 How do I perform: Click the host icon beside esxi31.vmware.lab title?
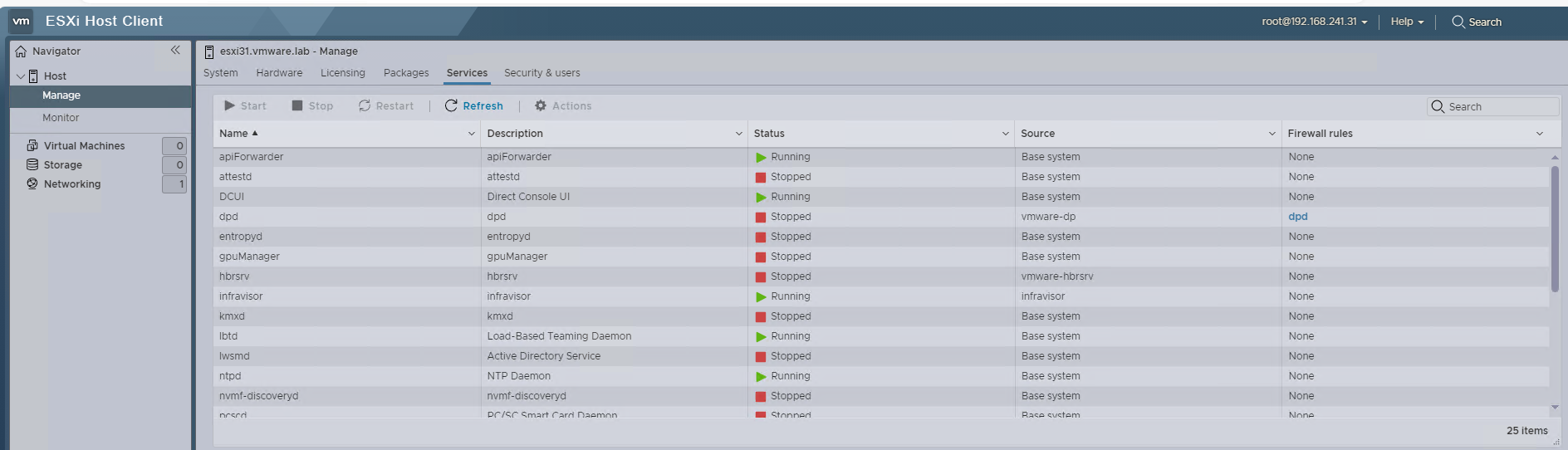pyautogui.click(x=209, y=52)
